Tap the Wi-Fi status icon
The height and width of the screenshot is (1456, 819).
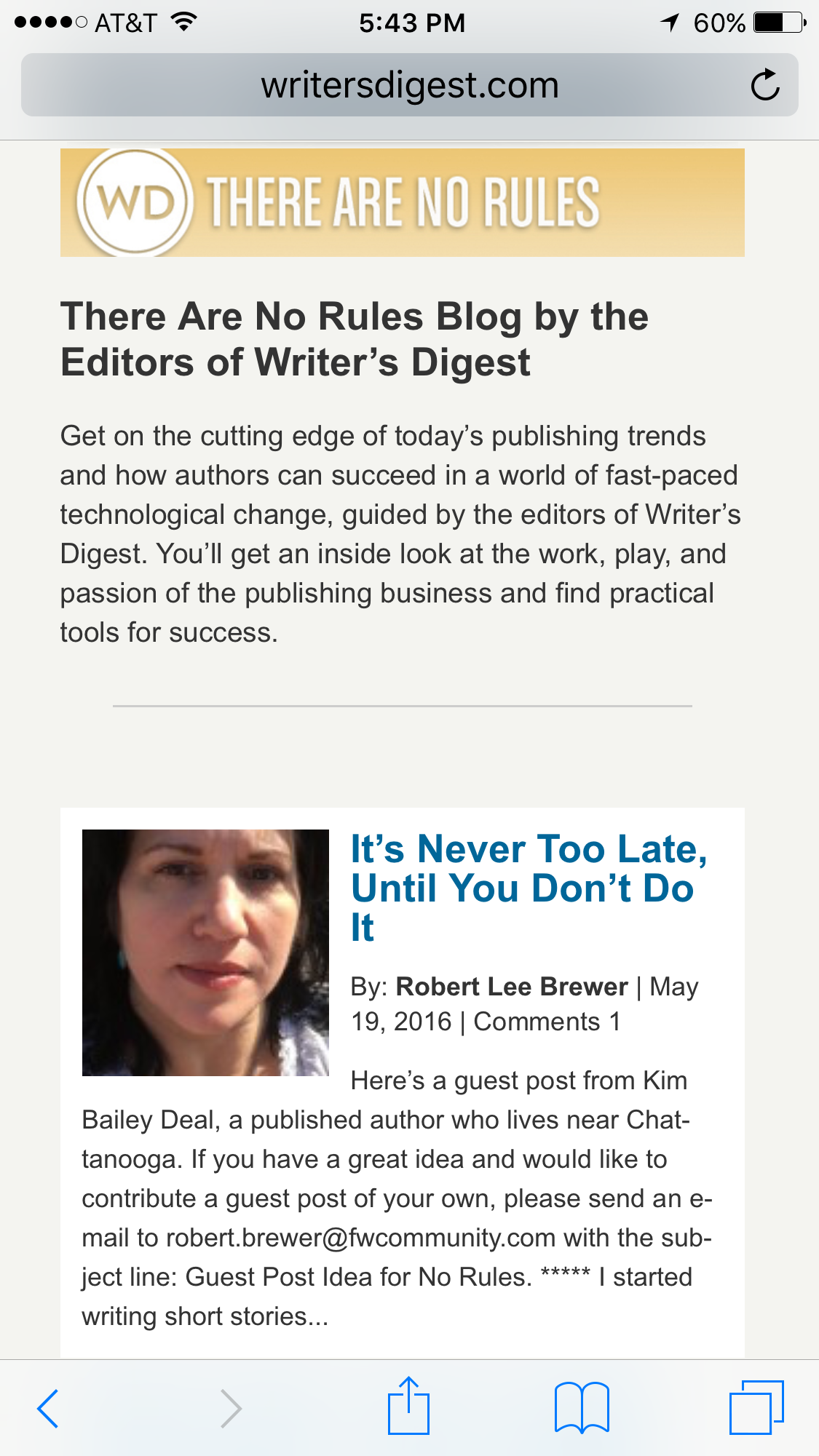pyautogui.click(x=184, y=22)
